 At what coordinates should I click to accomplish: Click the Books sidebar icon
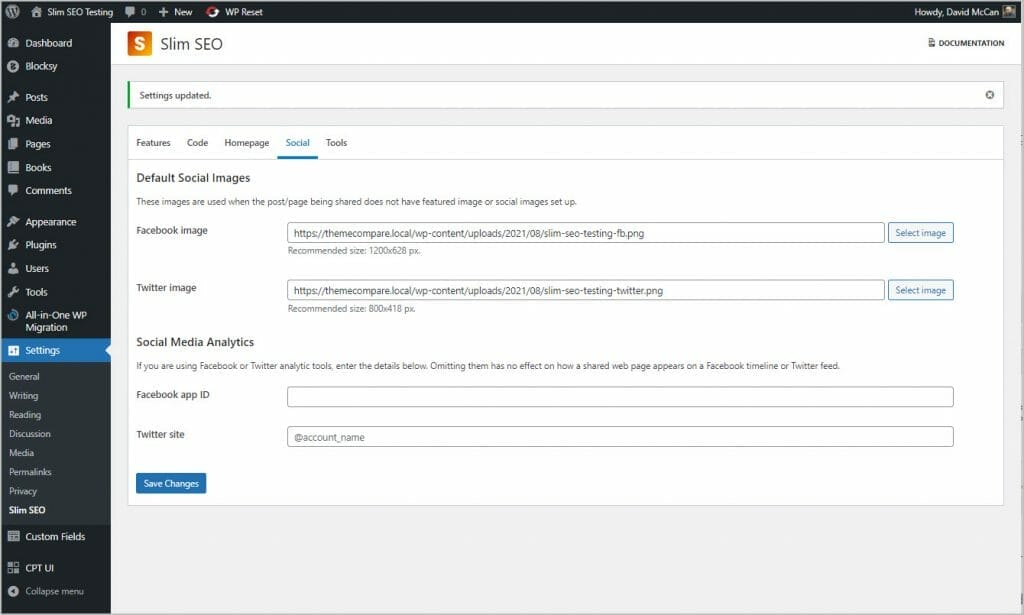coord(13,168)
